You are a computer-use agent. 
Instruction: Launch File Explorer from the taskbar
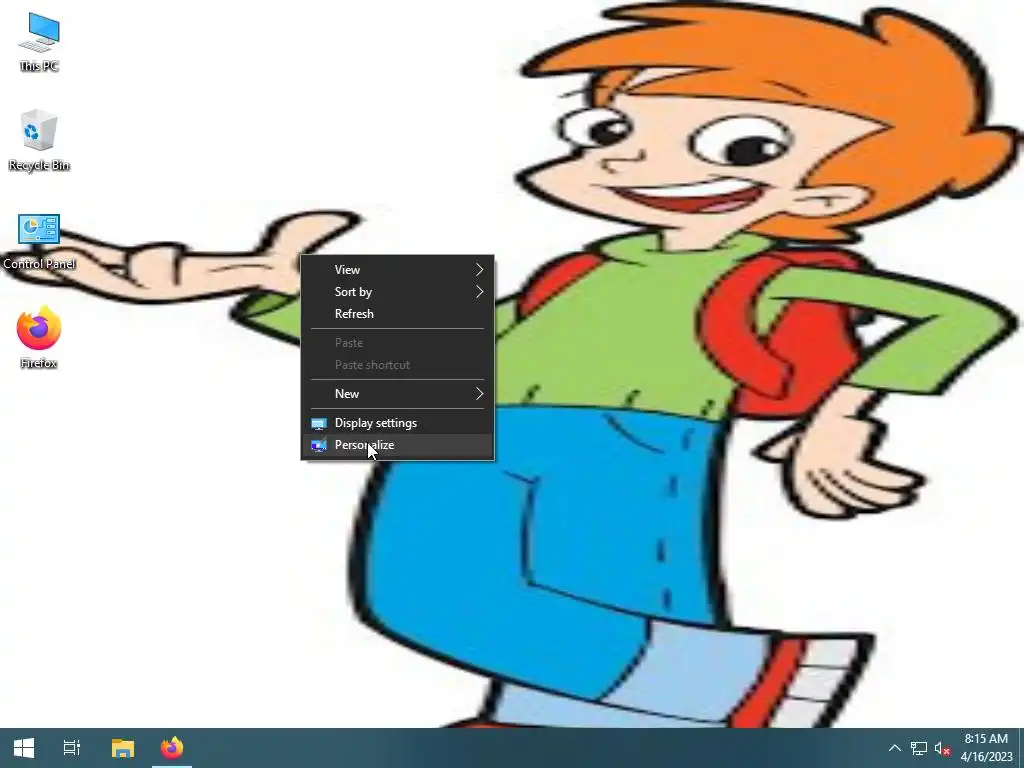tap(122, 748)
